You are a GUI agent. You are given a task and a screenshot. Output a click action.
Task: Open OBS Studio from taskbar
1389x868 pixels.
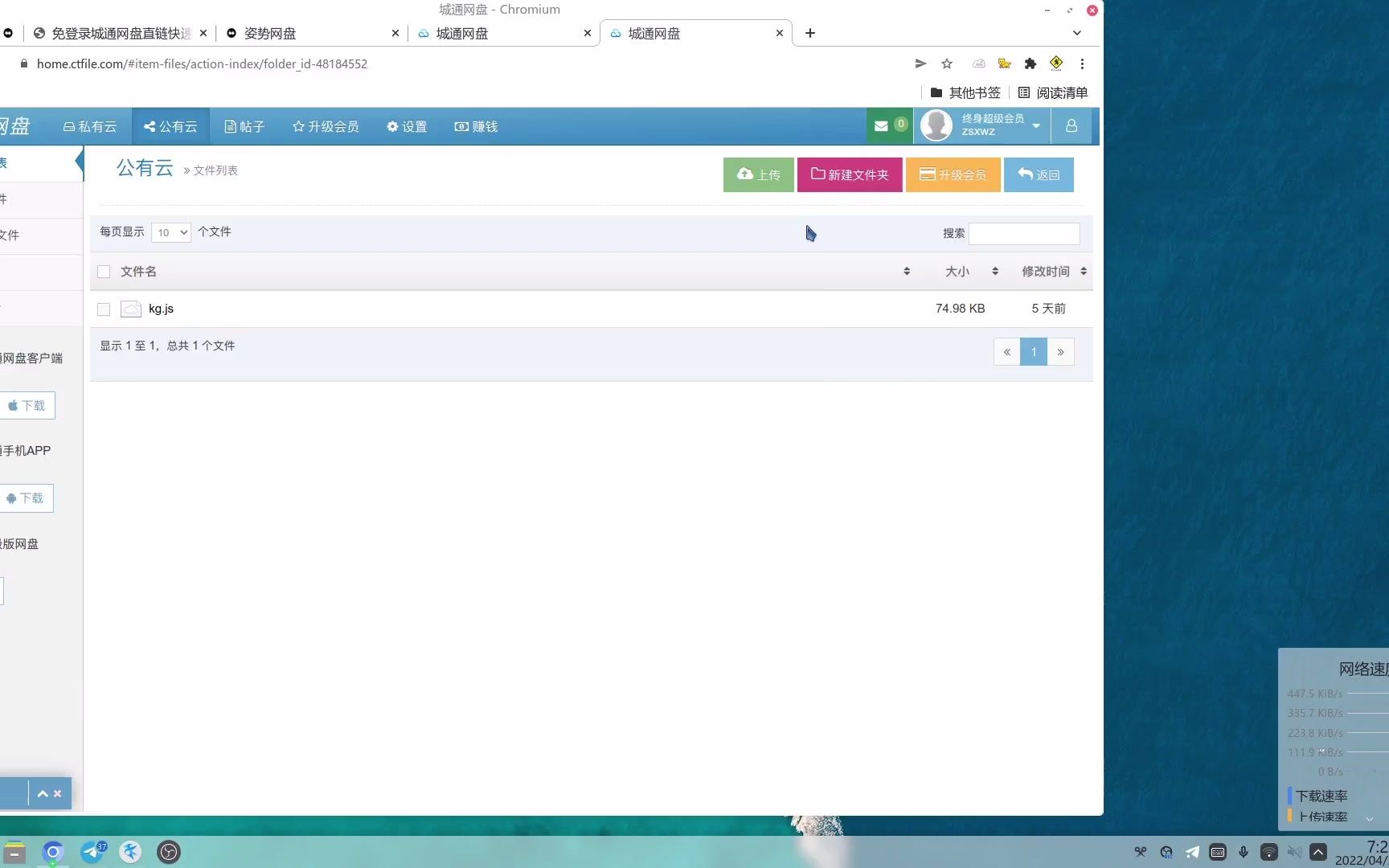coord(169,852)
